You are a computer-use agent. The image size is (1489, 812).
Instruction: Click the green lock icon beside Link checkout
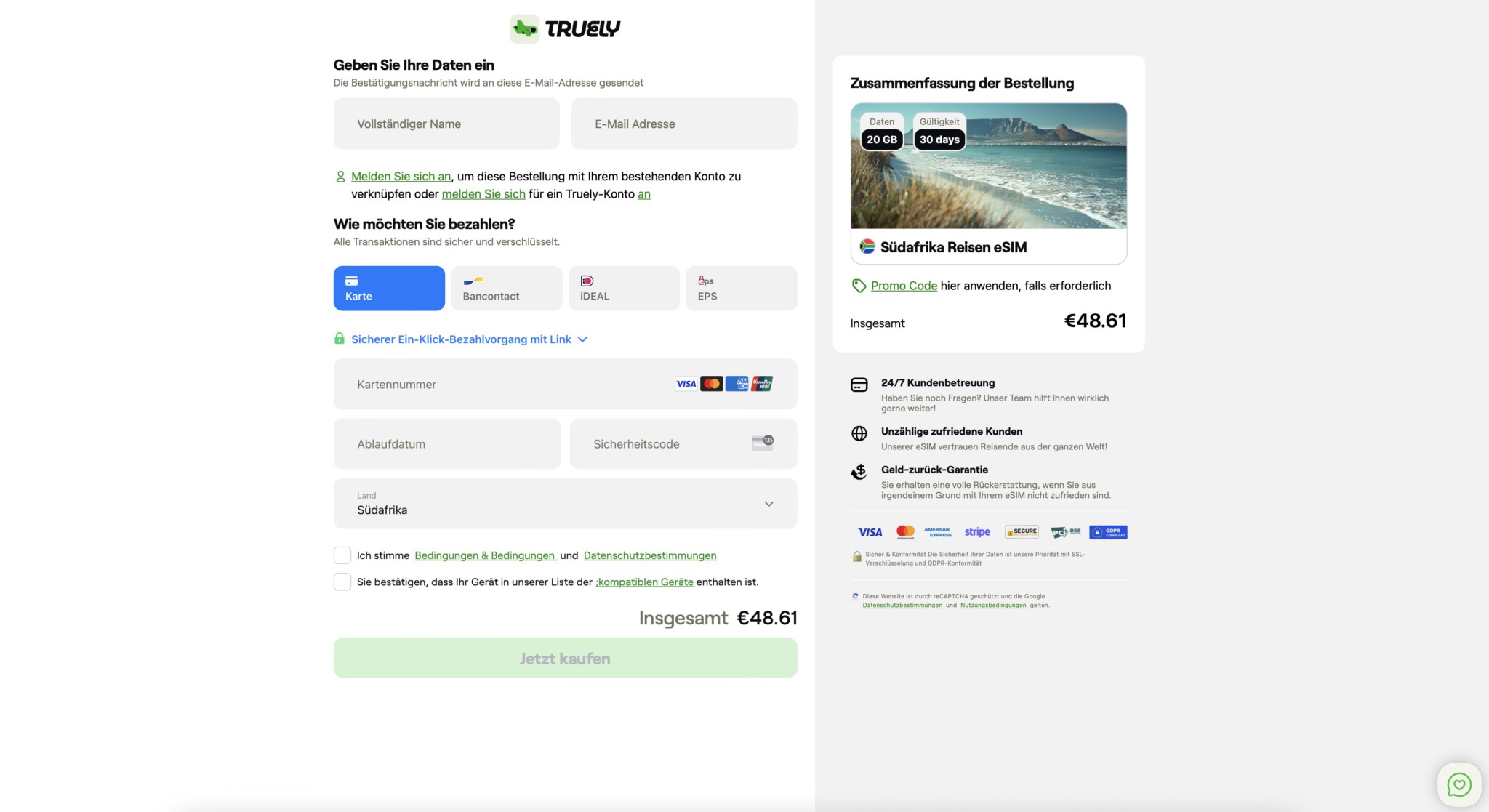click(x=339, y=339)
